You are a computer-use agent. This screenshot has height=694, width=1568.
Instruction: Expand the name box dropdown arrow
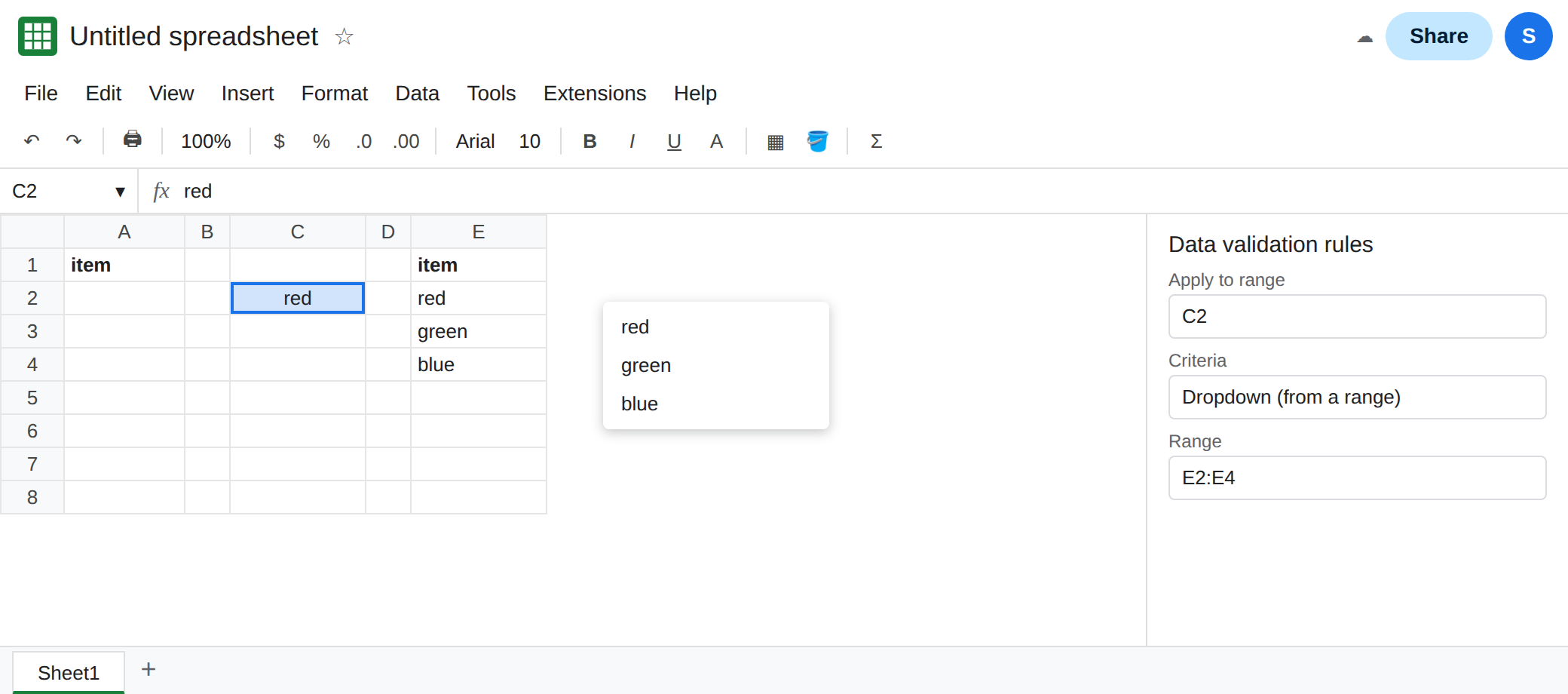(x=120, y=192)
